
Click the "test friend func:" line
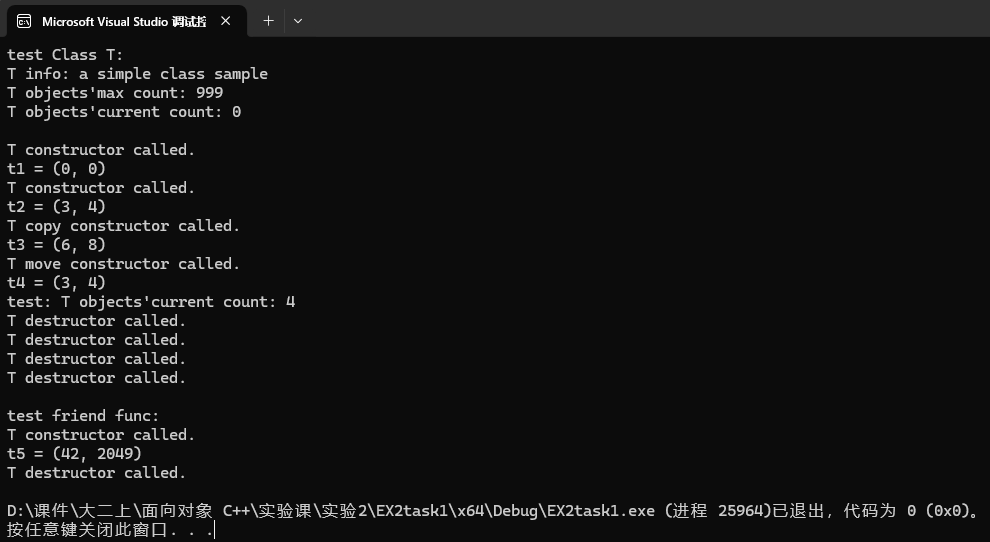83,416
